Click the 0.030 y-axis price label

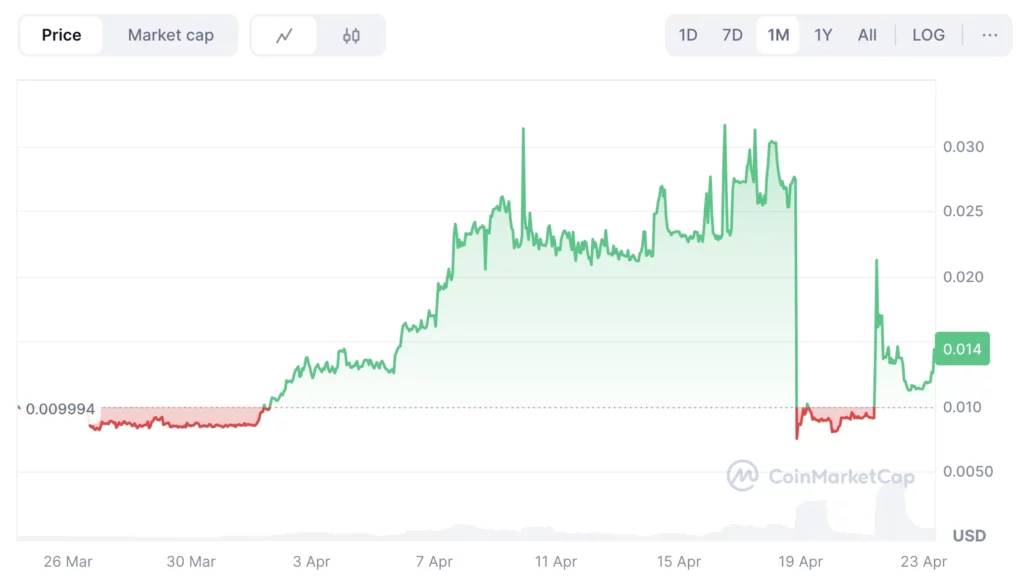963,147
